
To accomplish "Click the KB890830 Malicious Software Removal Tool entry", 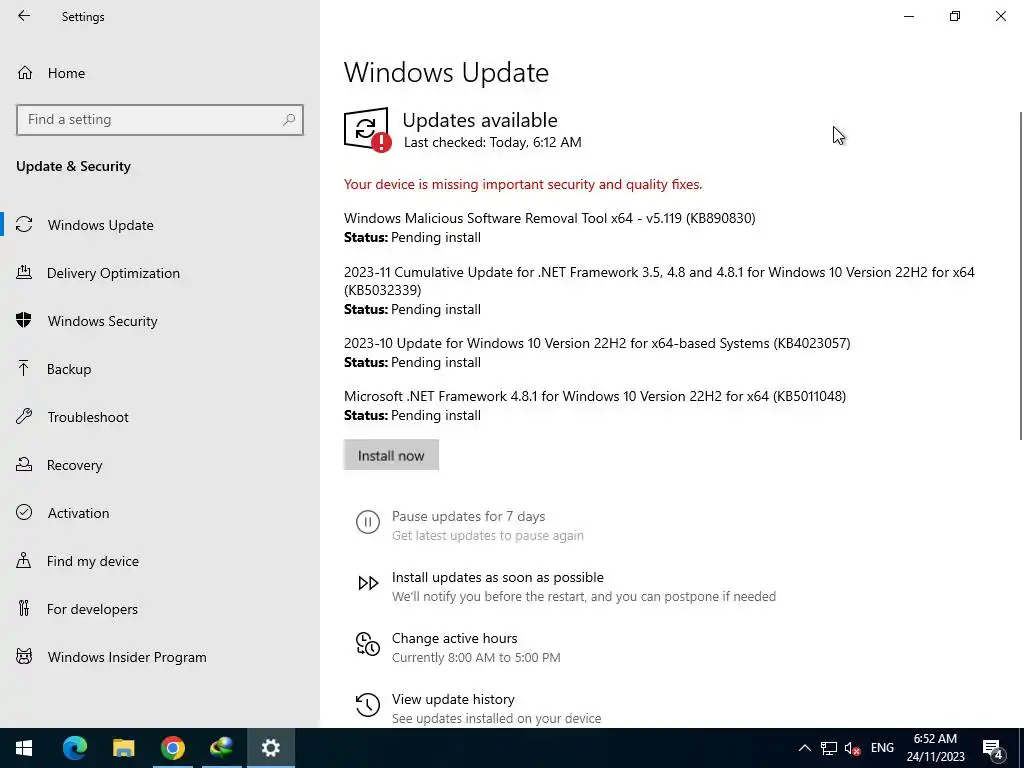I will (549, 227).
